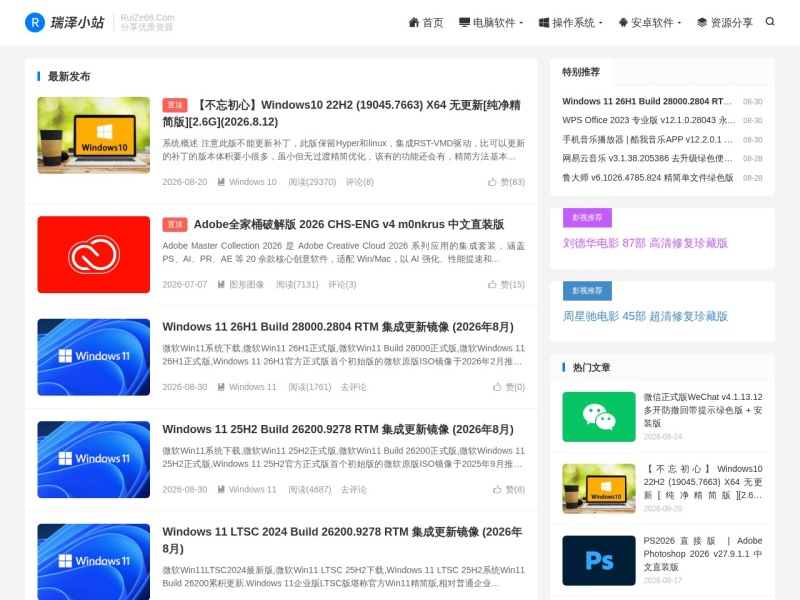This screenshot has width=800, height=600.
Task: Open recommended Windows 11 26H1 Build 28000.2804 RT… entry
Action: click(647, 102)
